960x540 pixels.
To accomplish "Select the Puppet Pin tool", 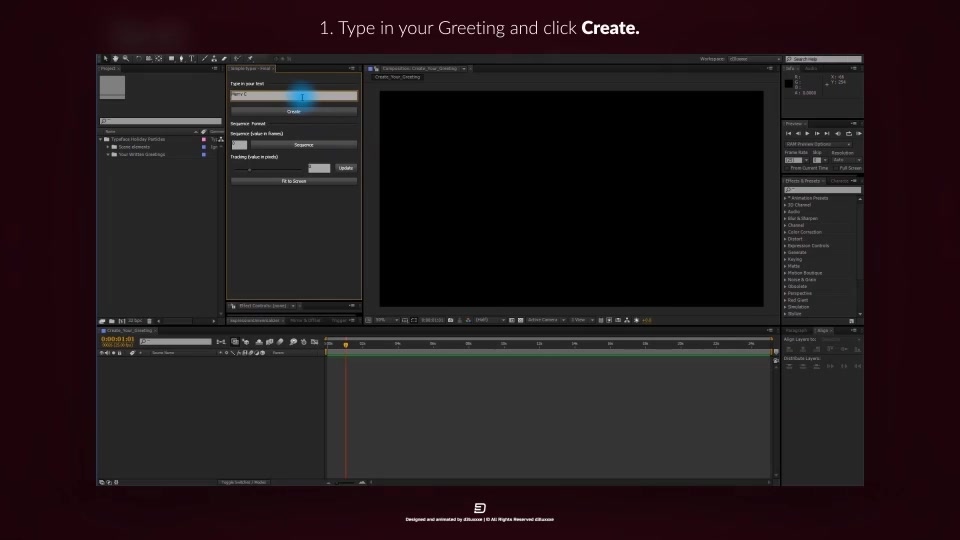I will 250,59.
